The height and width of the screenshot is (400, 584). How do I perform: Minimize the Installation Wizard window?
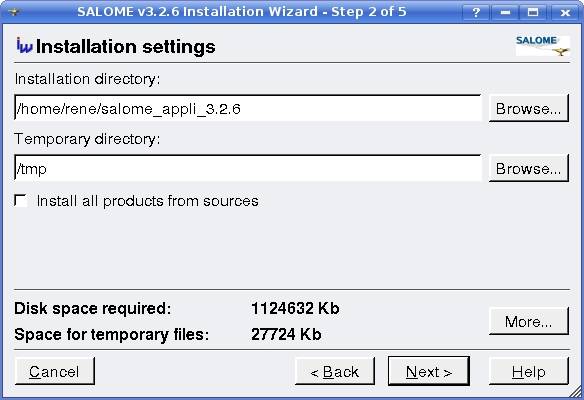point(505,13)
